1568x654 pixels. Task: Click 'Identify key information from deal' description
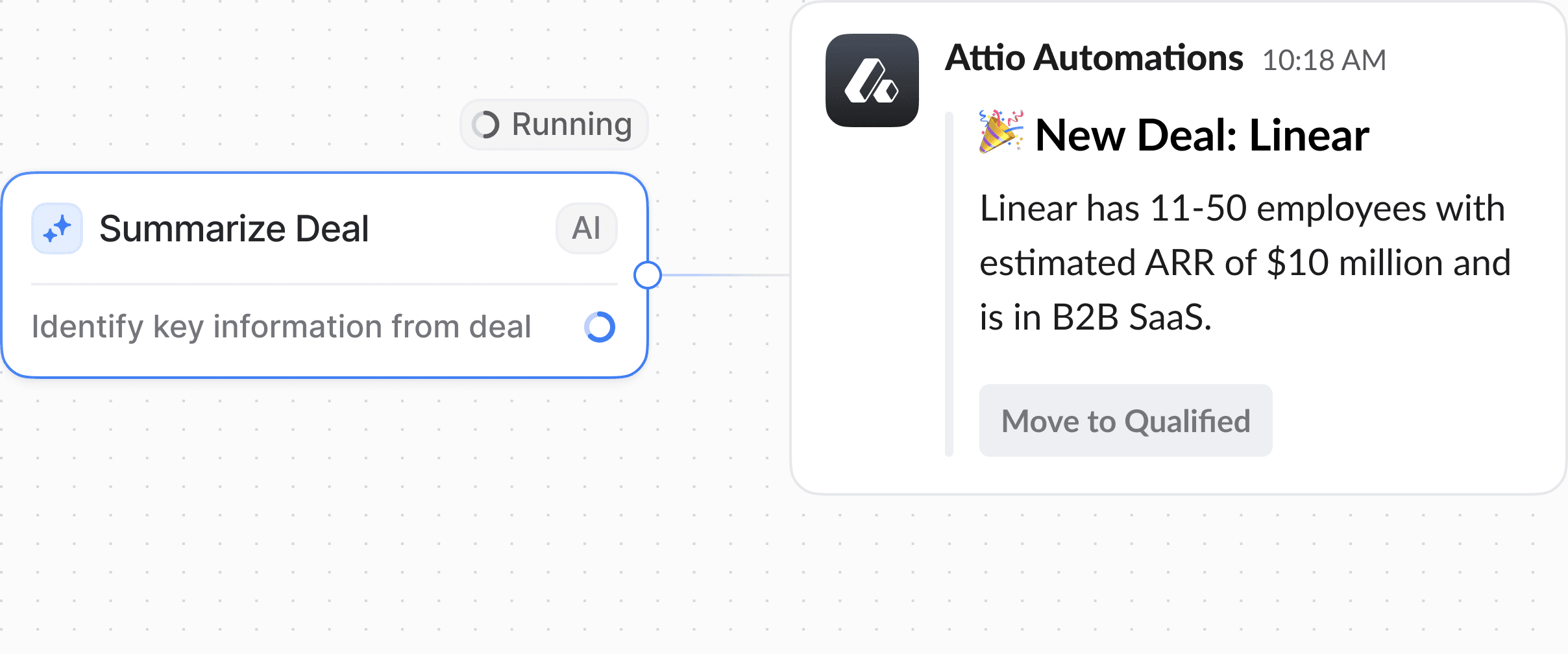[x=281, y=327]
